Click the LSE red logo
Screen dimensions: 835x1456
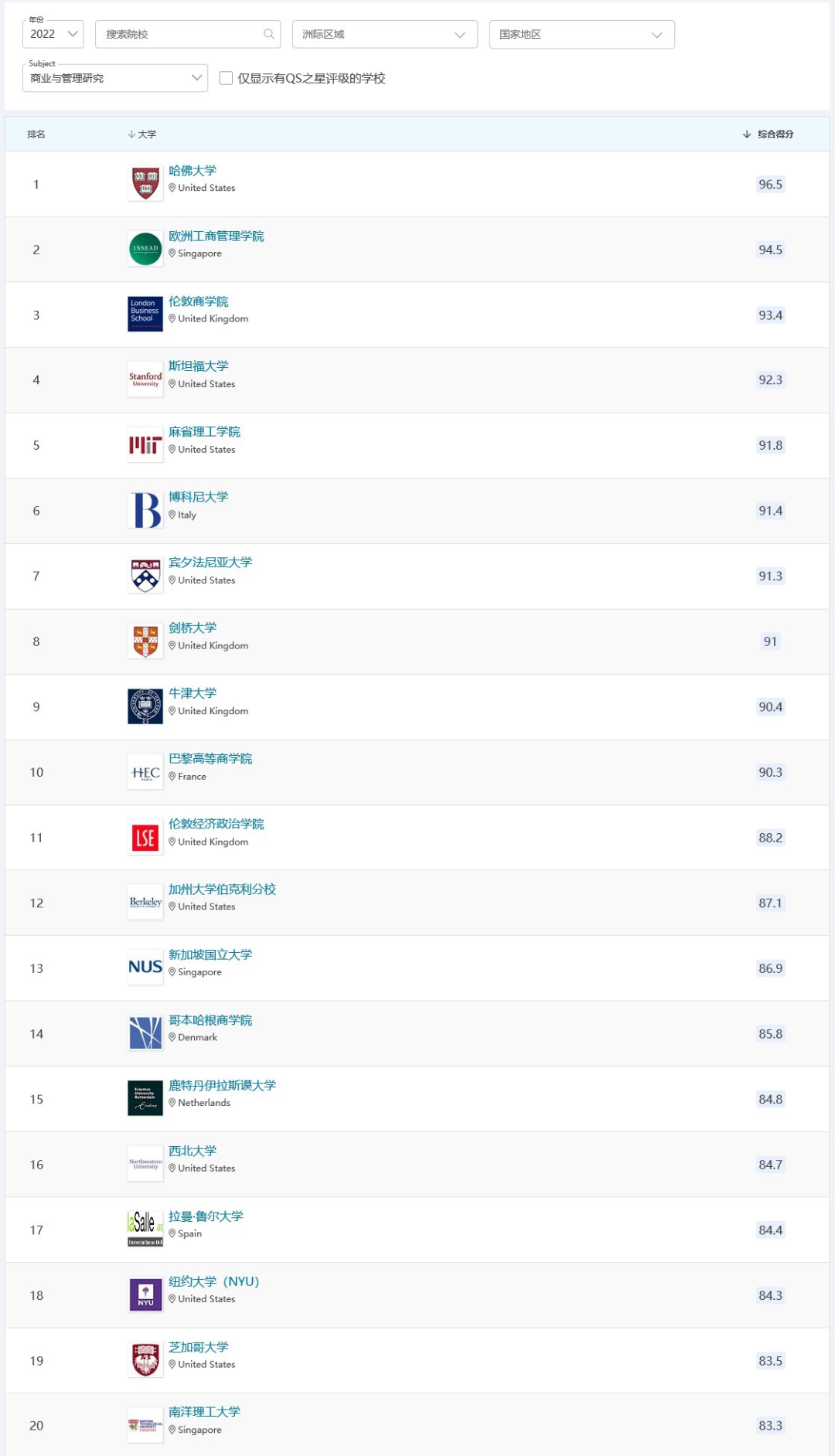(x=145, y=838)
